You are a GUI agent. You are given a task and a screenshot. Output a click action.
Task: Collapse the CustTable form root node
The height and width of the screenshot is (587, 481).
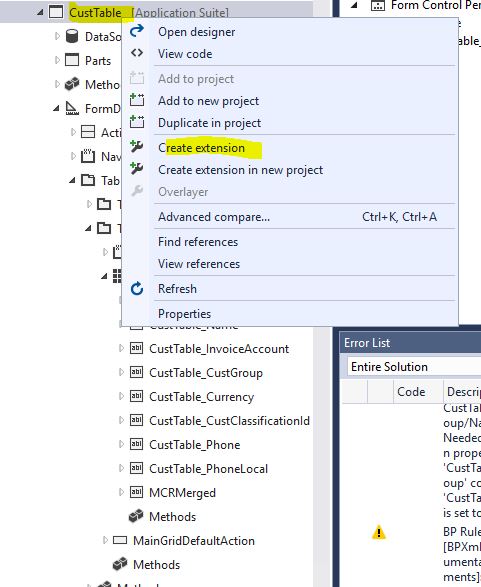coord(40,13)
